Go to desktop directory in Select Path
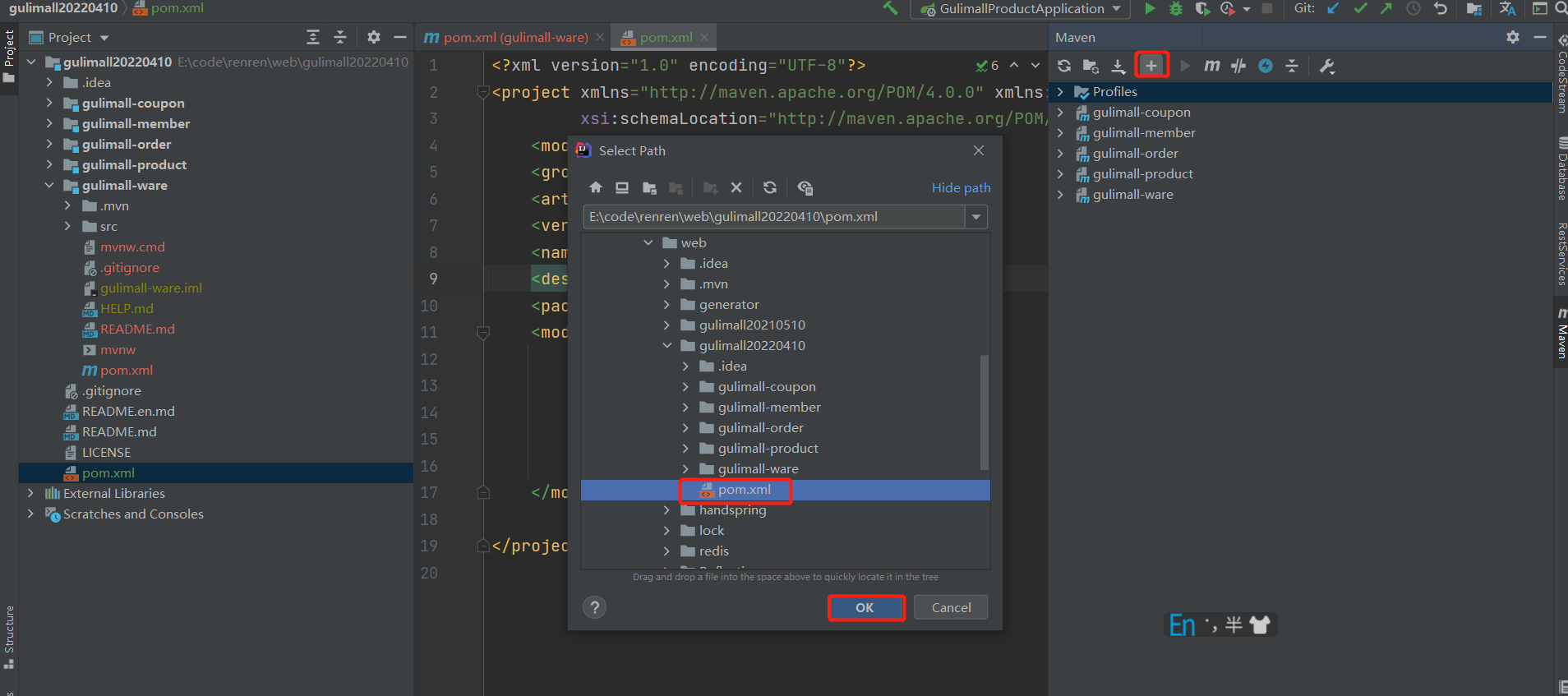 622,187
